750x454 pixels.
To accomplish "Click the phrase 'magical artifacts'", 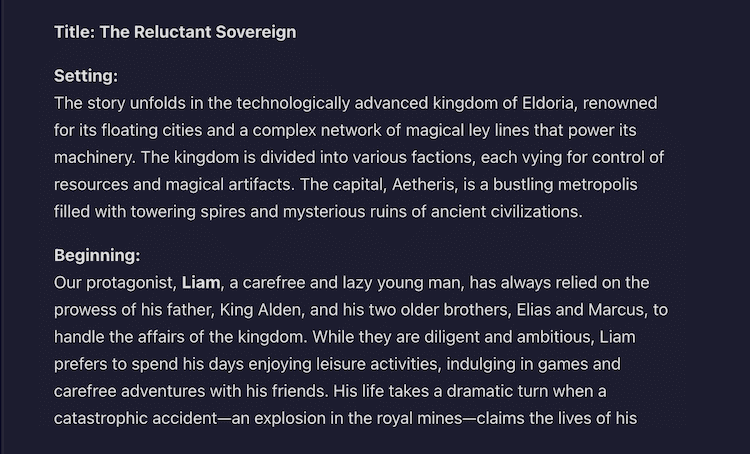I will click(x=229, y=185).
